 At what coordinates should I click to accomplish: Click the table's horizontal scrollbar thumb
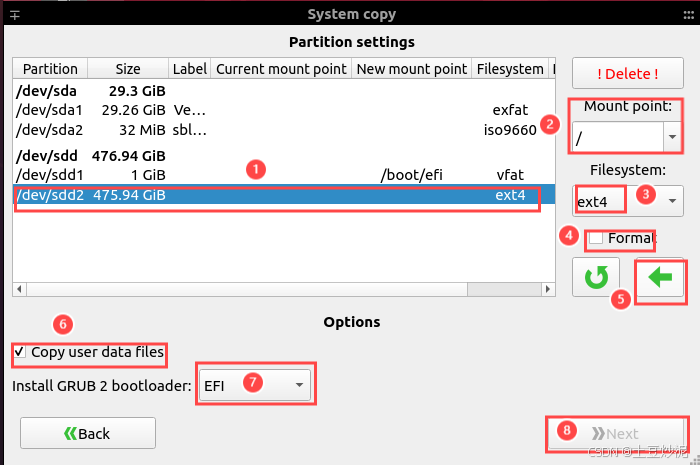click(x=504, y=289)
